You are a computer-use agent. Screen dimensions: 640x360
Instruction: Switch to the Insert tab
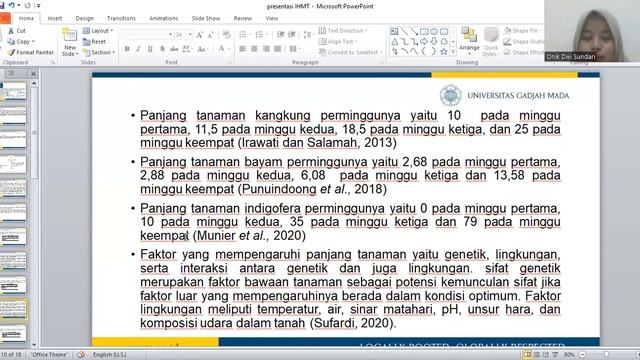point(55,18)
